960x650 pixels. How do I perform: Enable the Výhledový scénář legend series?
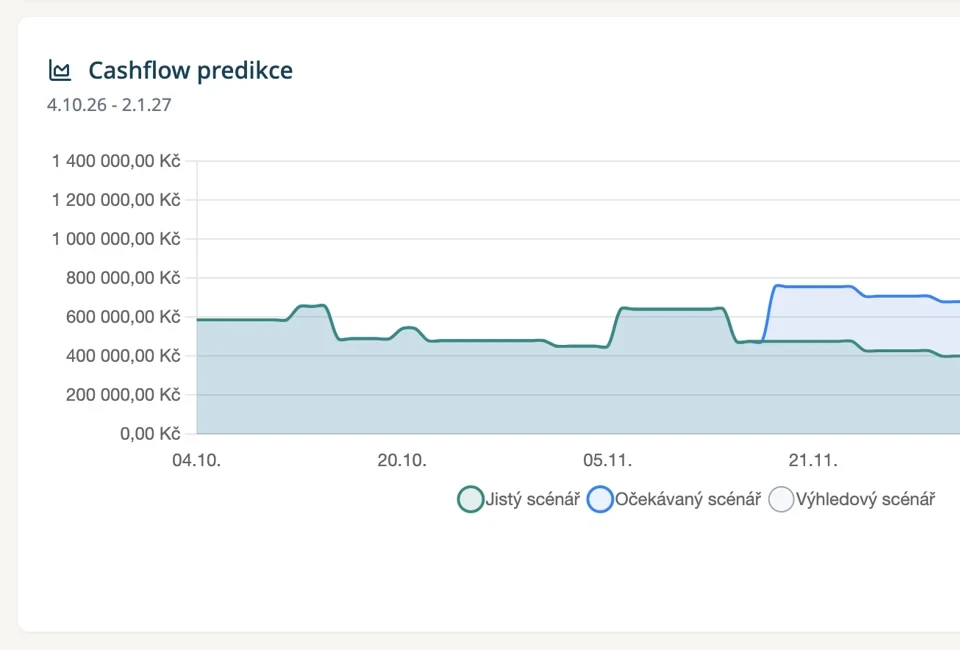852,499
